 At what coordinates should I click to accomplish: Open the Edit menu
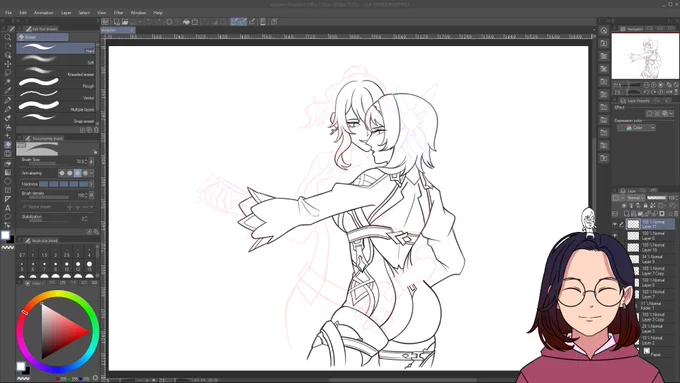(x=23, y=13)
